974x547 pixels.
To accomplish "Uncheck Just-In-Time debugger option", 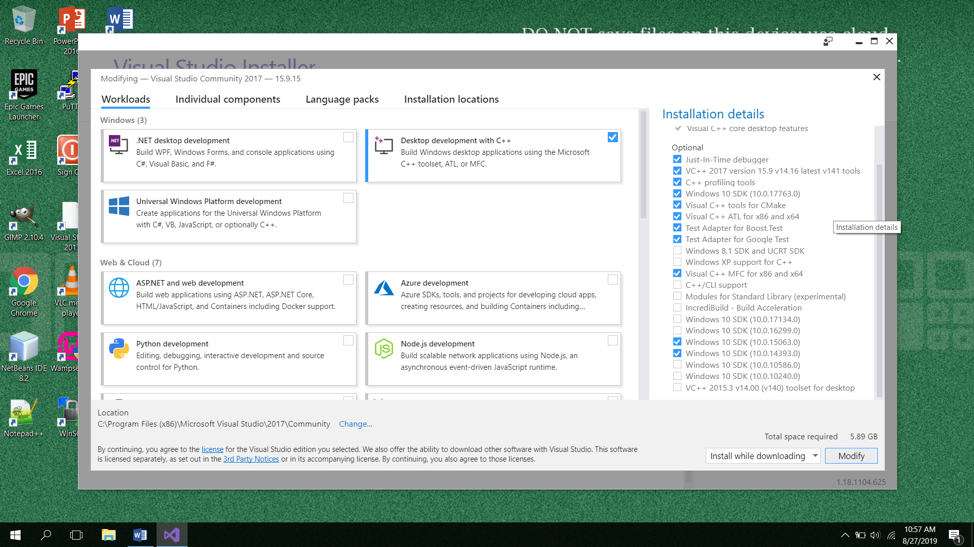I will [677, 159].
